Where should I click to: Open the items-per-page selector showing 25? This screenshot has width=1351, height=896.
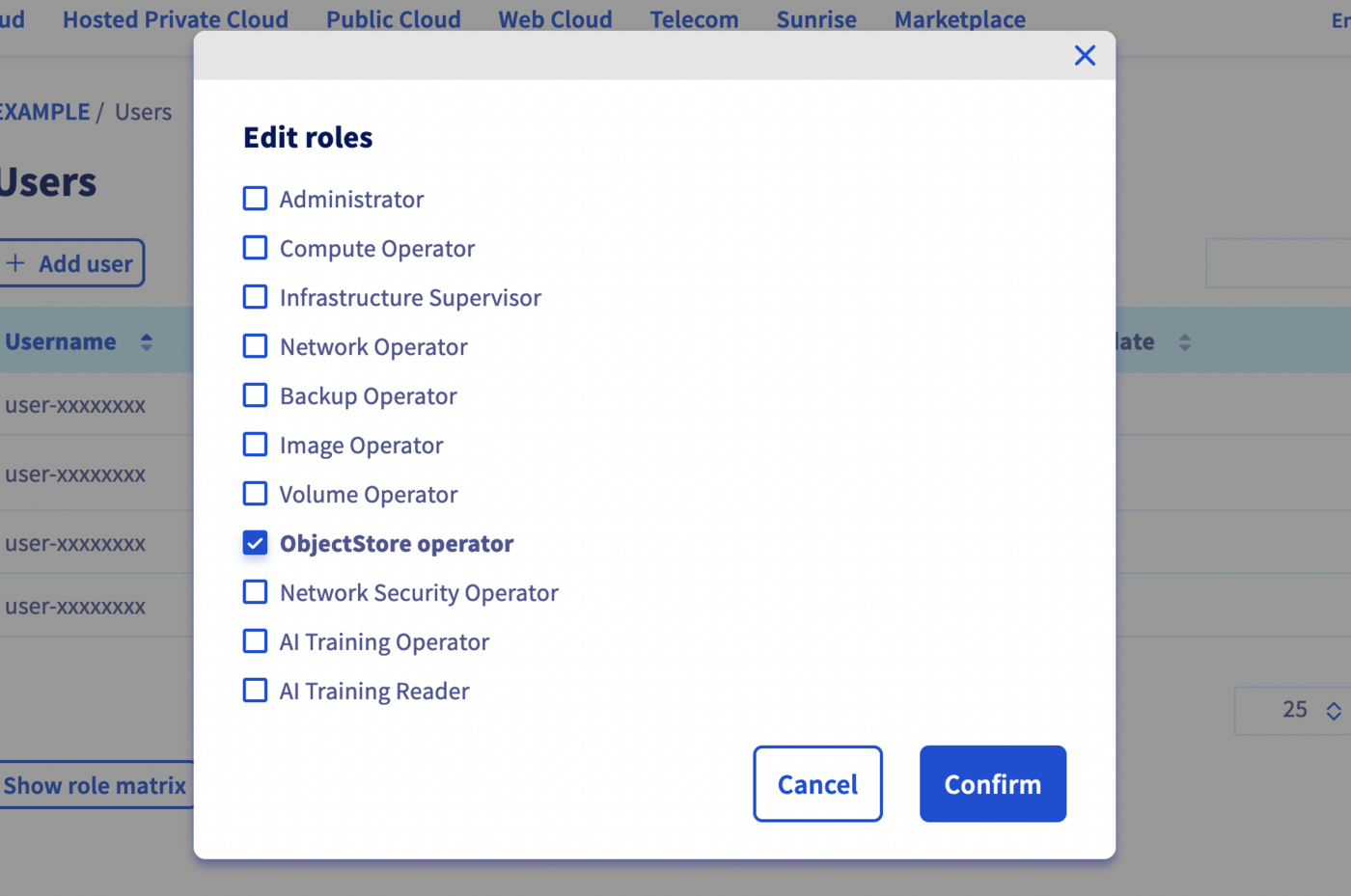(1298, 710)
